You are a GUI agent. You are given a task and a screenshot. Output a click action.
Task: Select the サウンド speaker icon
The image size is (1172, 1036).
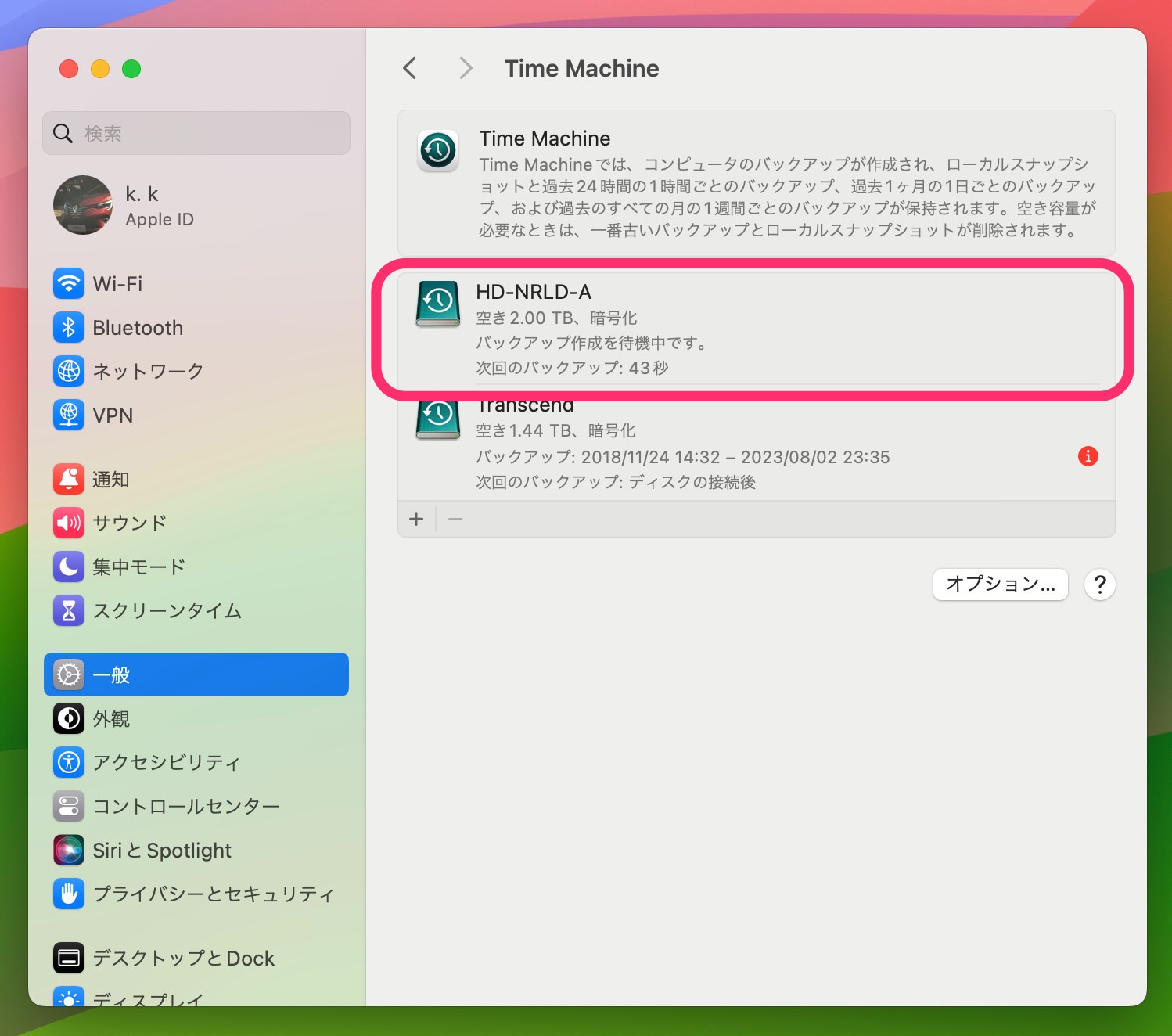pyautogui.click(x=69, y=523)
